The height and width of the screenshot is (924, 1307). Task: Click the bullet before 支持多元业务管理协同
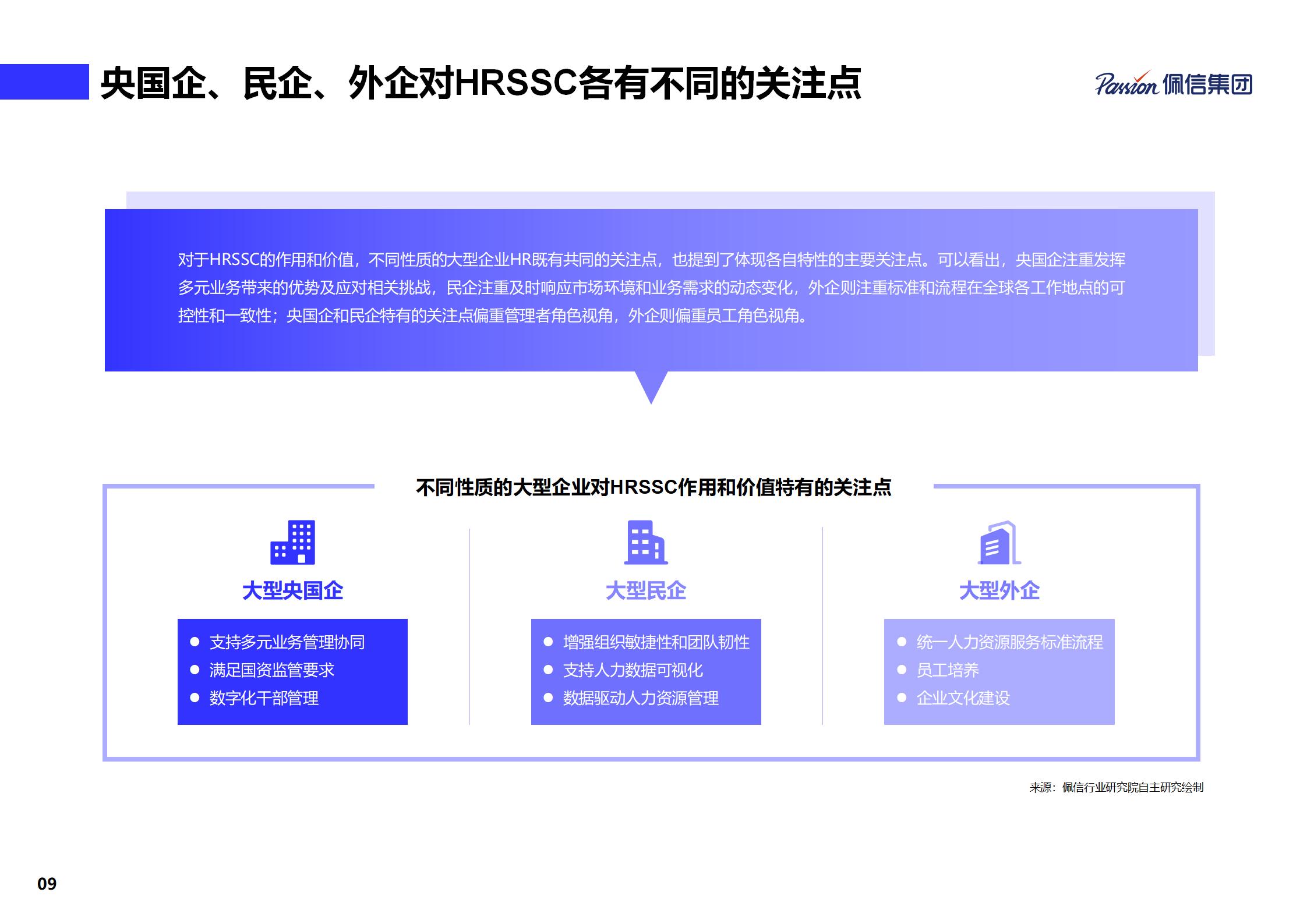[x=195, y=642]
